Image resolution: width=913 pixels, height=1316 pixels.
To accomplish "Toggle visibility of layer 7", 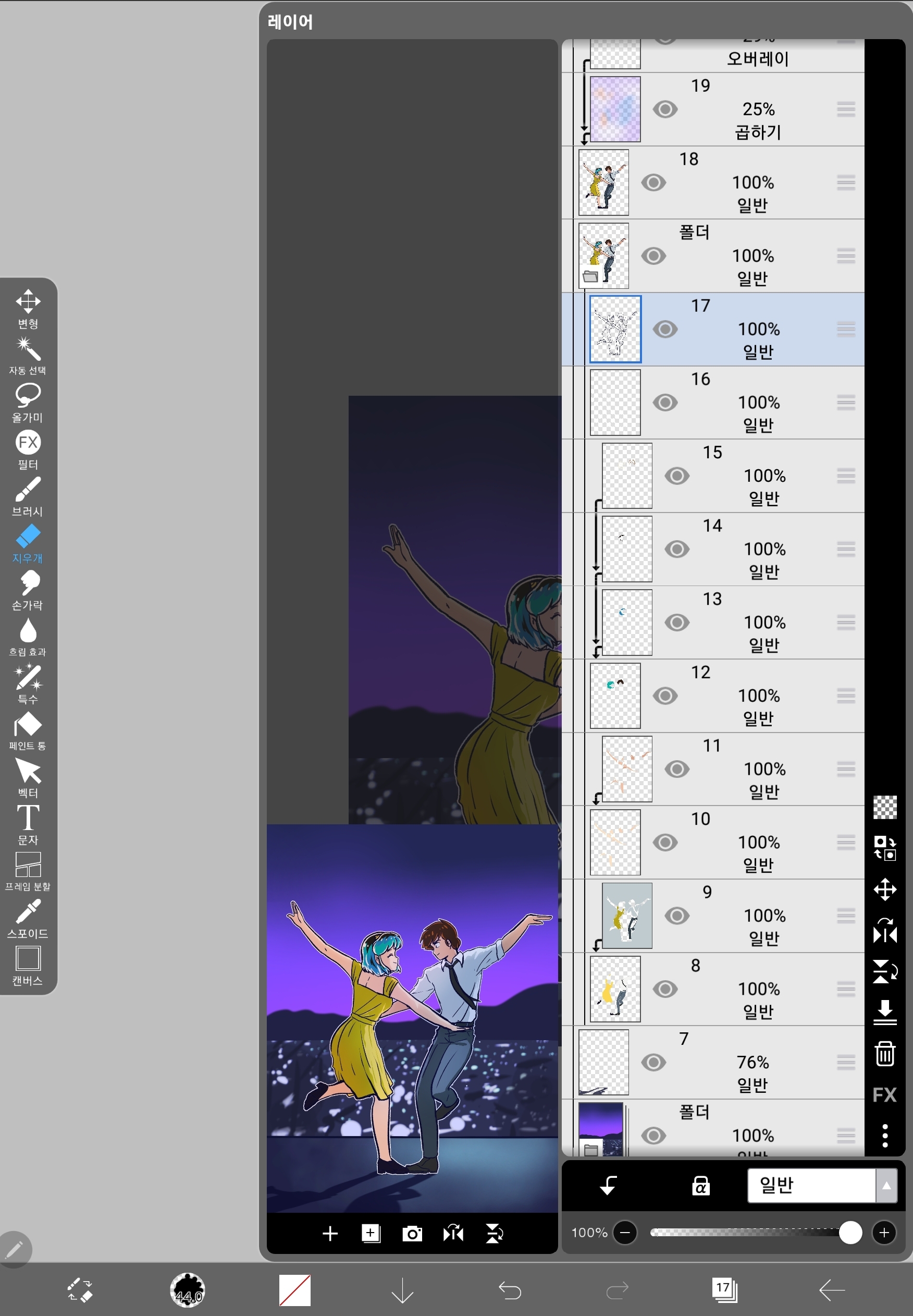I will tap(654, 1063).
